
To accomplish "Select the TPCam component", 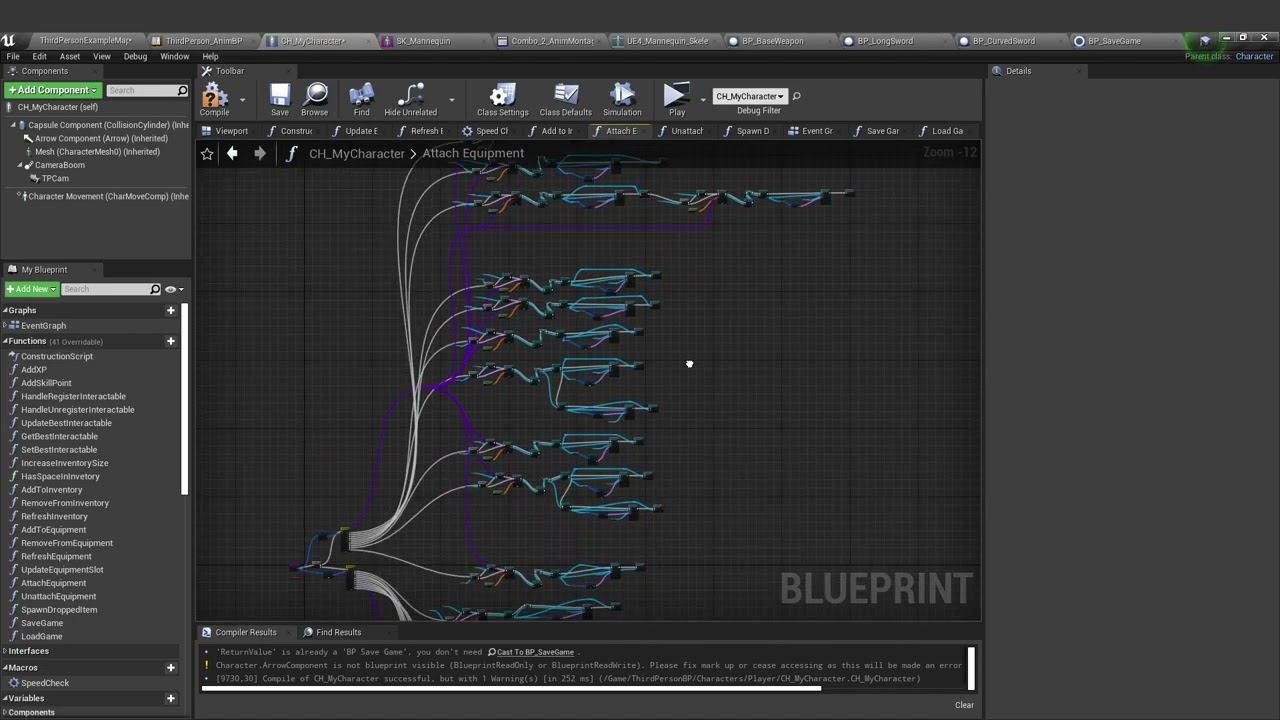I will click(x=55, y=178).
